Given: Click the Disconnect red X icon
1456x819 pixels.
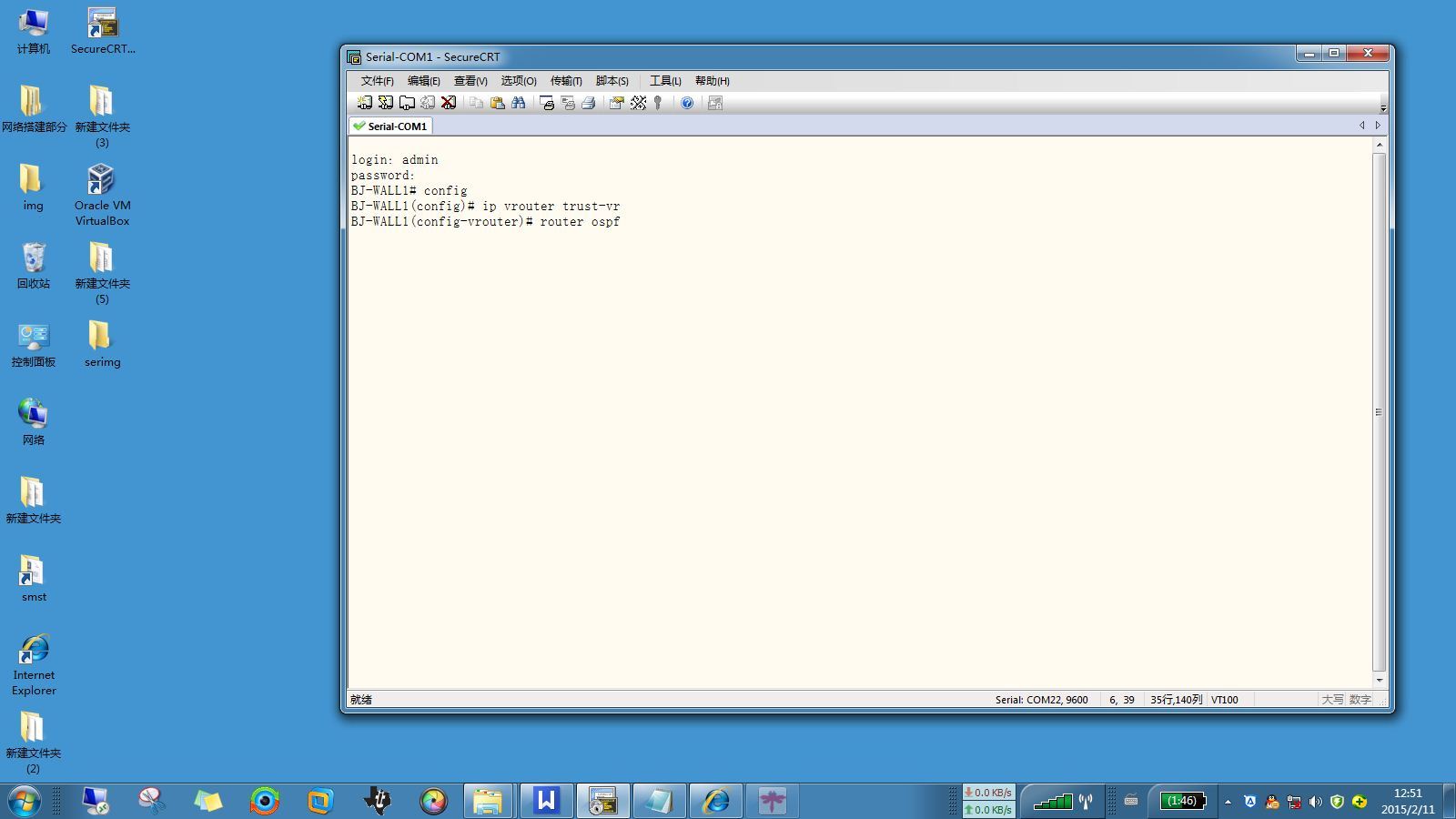Looking at the screenshot, I should pos(449,103).
